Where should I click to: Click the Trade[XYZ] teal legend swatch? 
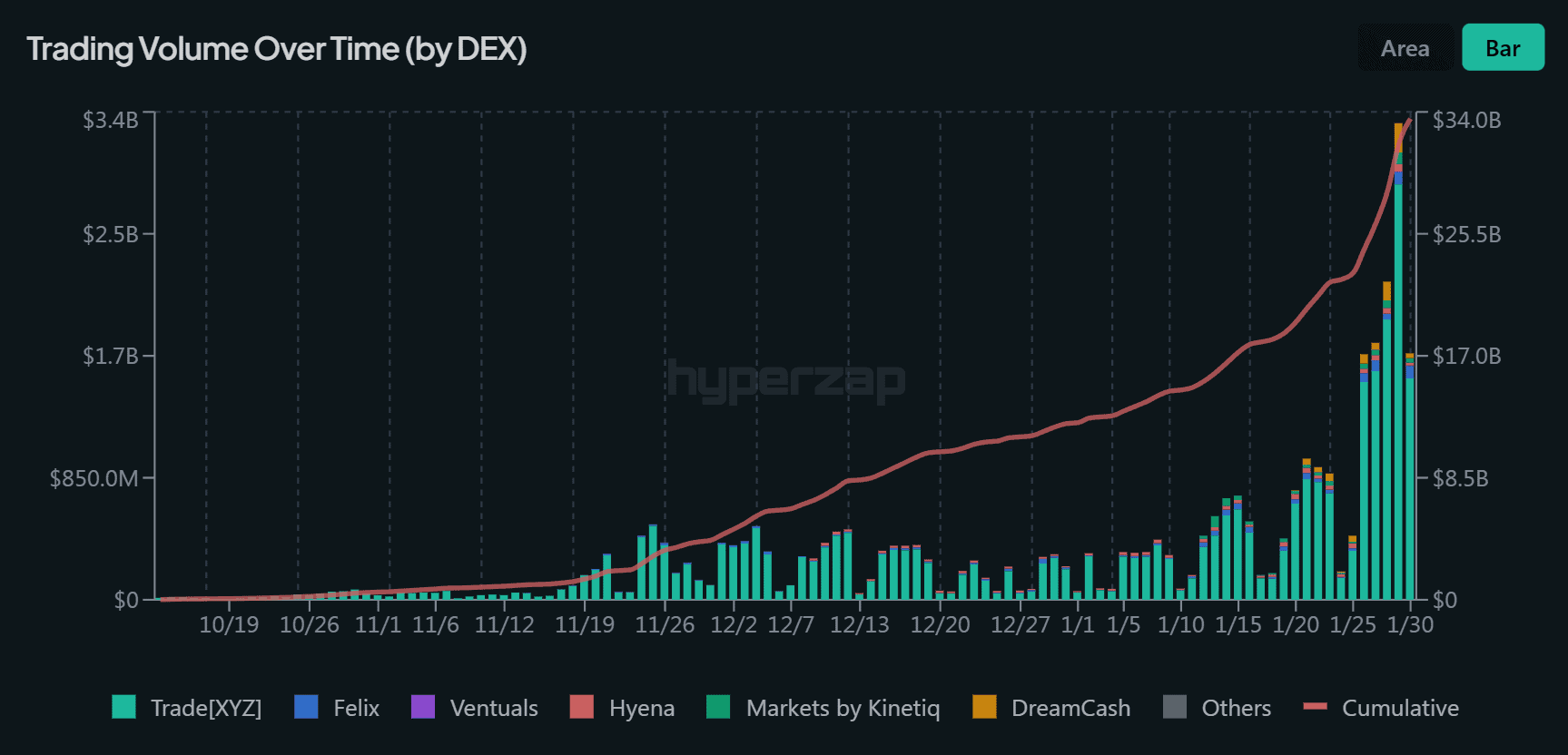click(123, 707)
